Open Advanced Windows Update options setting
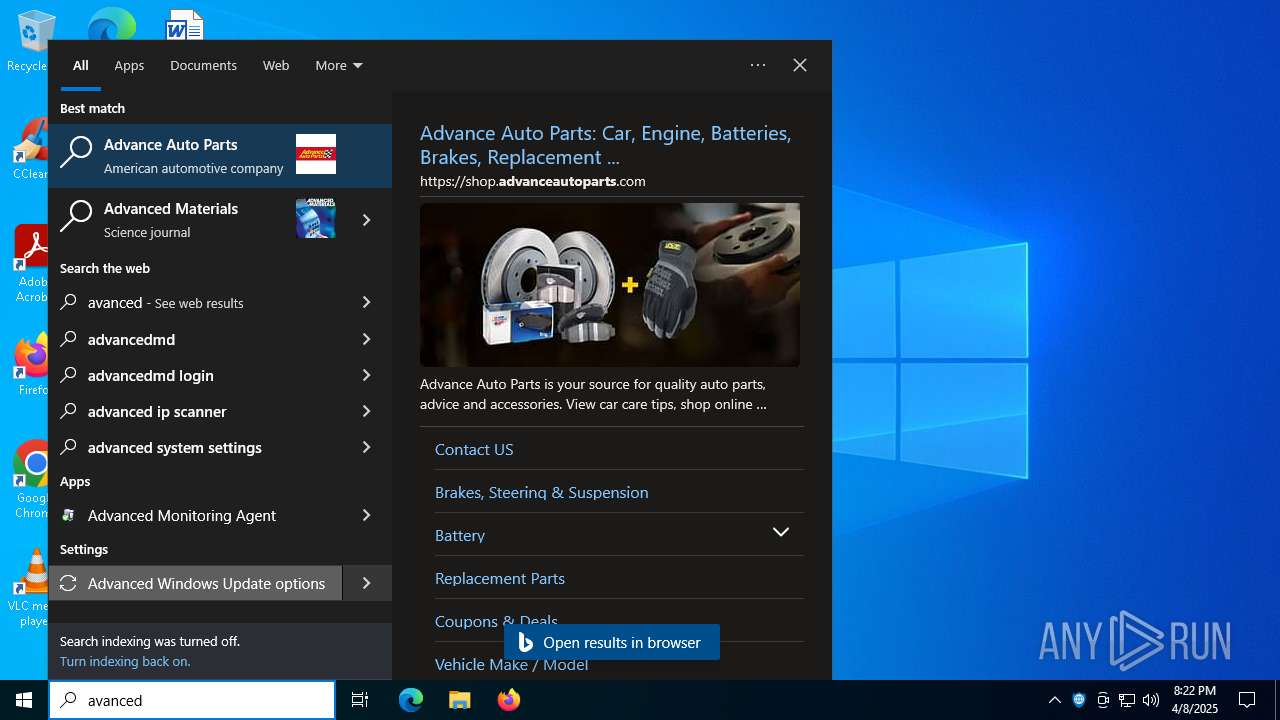Image resolution: width=1280 pixels, height=720 pixels. 195,583
